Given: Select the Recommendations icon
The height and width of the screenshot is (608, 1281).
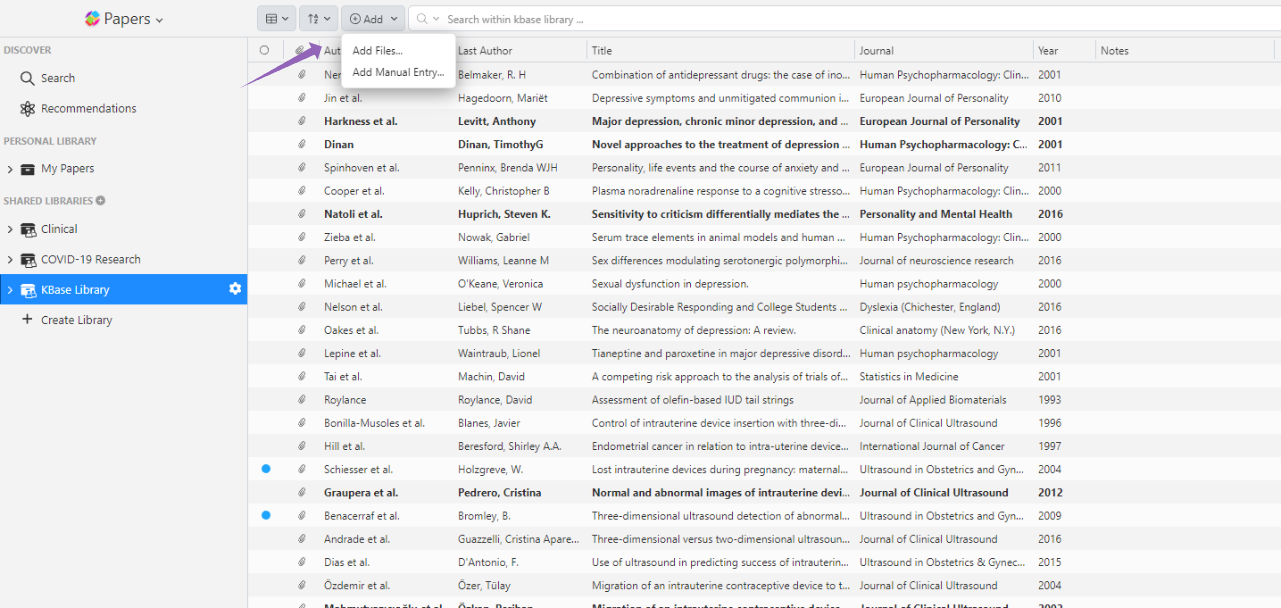Looking at the screenshot, I should point(26,108).
